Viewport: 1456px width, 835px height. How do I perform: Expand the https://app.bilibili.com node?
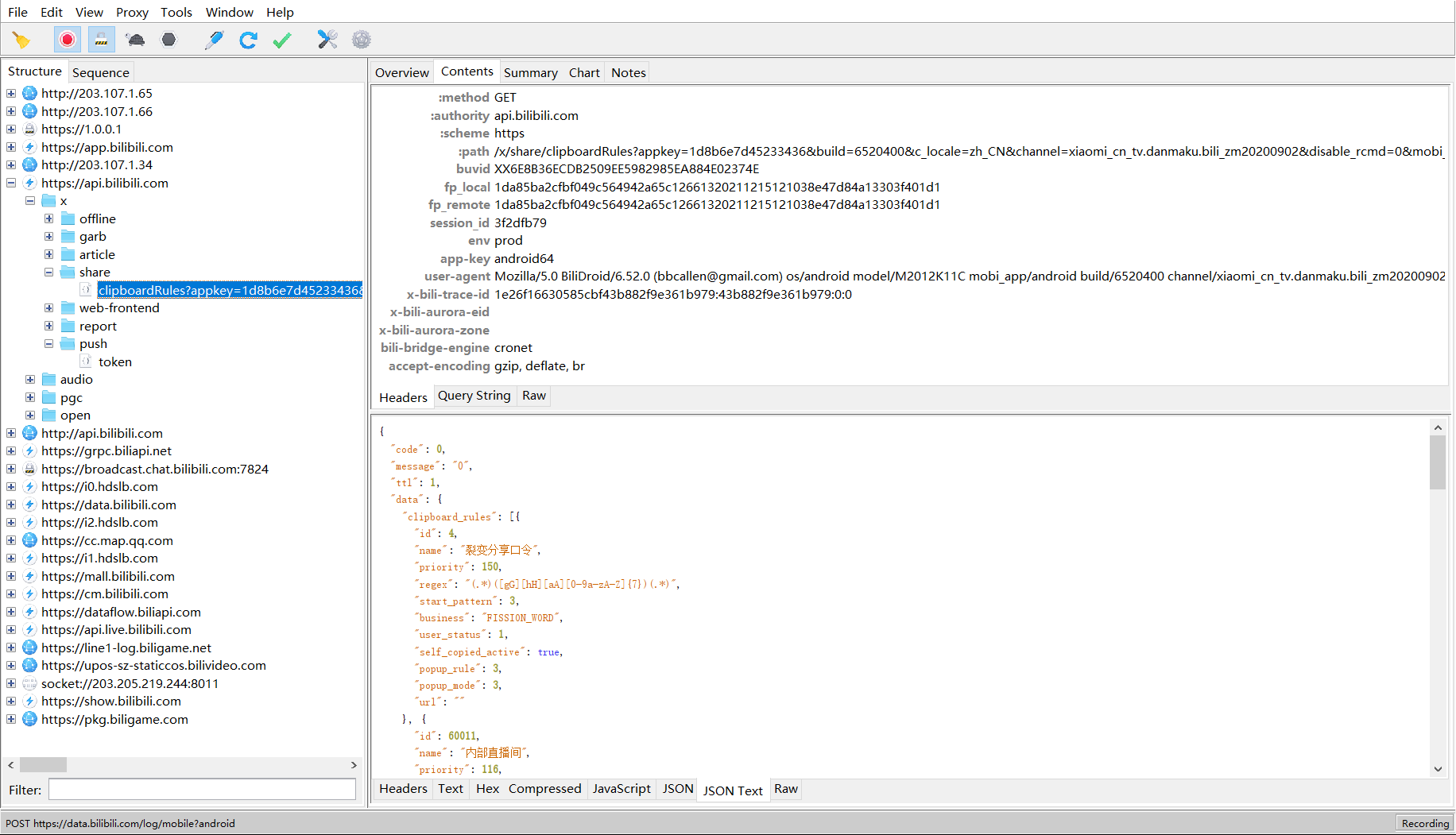(11, 147)
